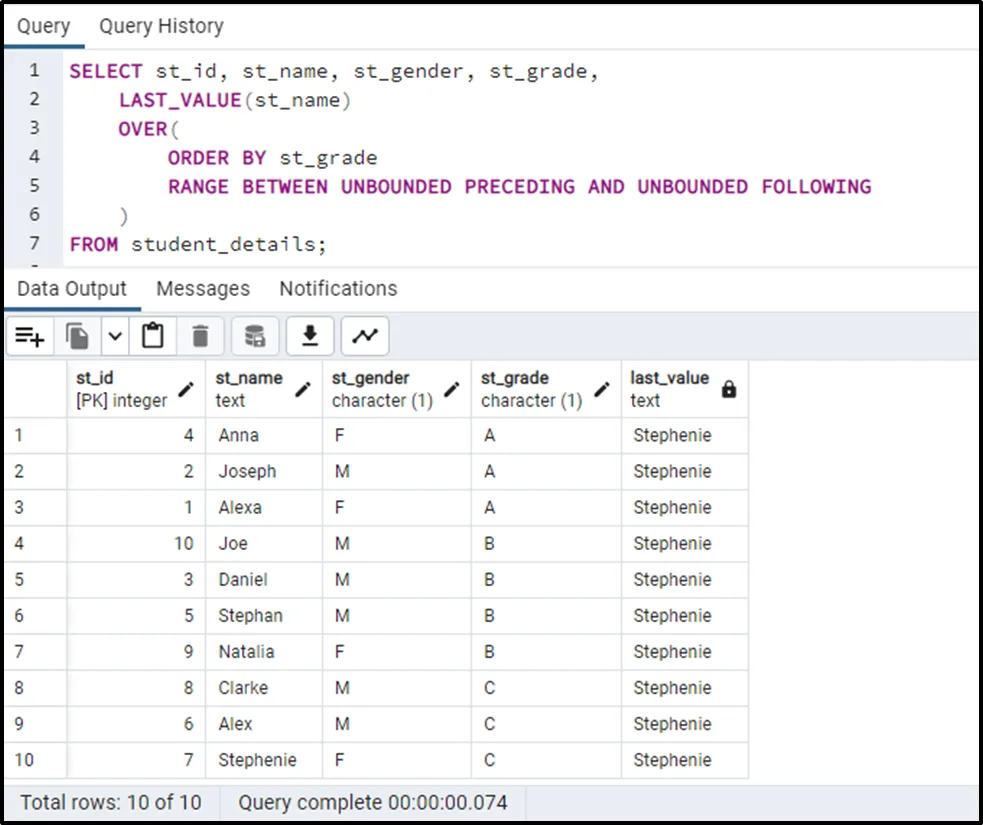Open the Notifications tab
The height and width of the screenshot is (825, 983).
coord(338,289)
